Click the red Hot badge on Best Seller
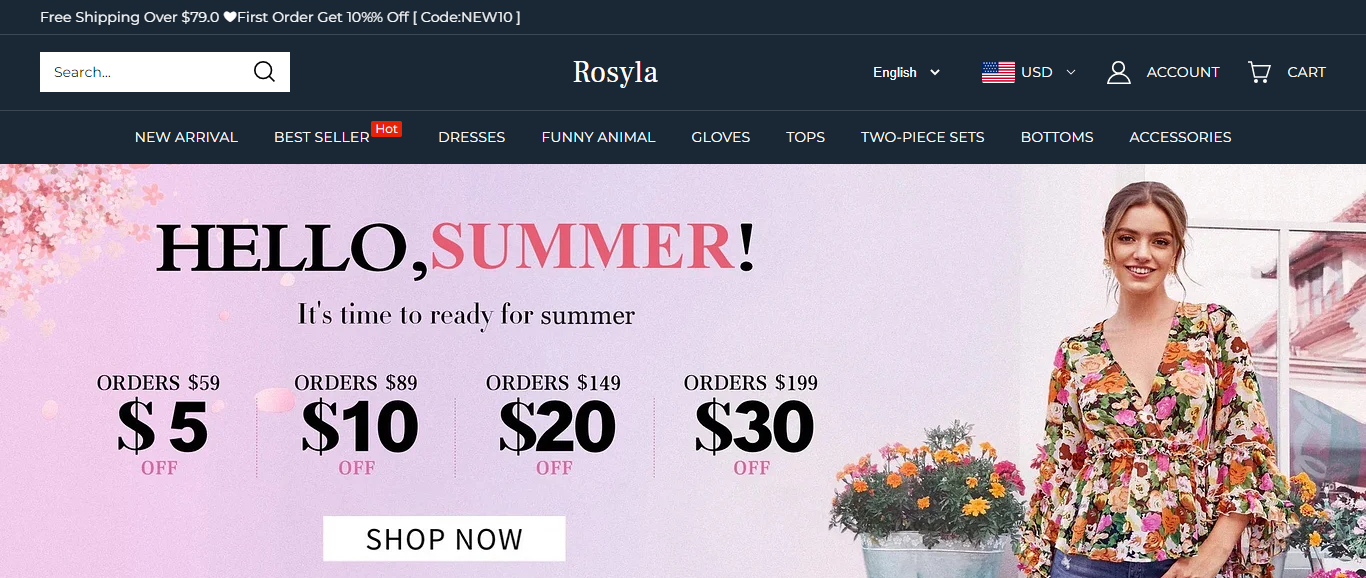Image resolution: width=1366 pixels, height=578 pixels. [x=387, y=129]
